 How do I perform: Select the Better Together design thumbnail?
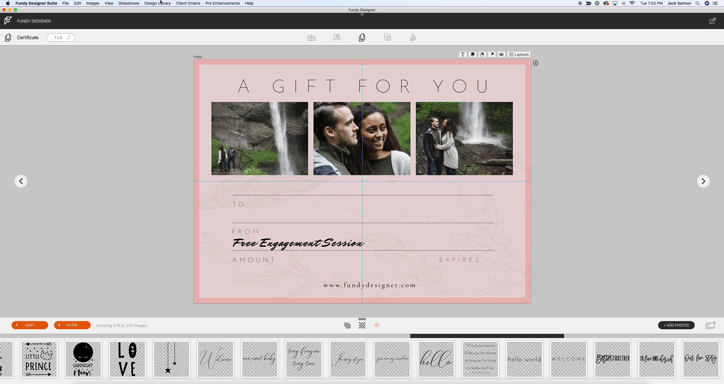pos(613,360)
